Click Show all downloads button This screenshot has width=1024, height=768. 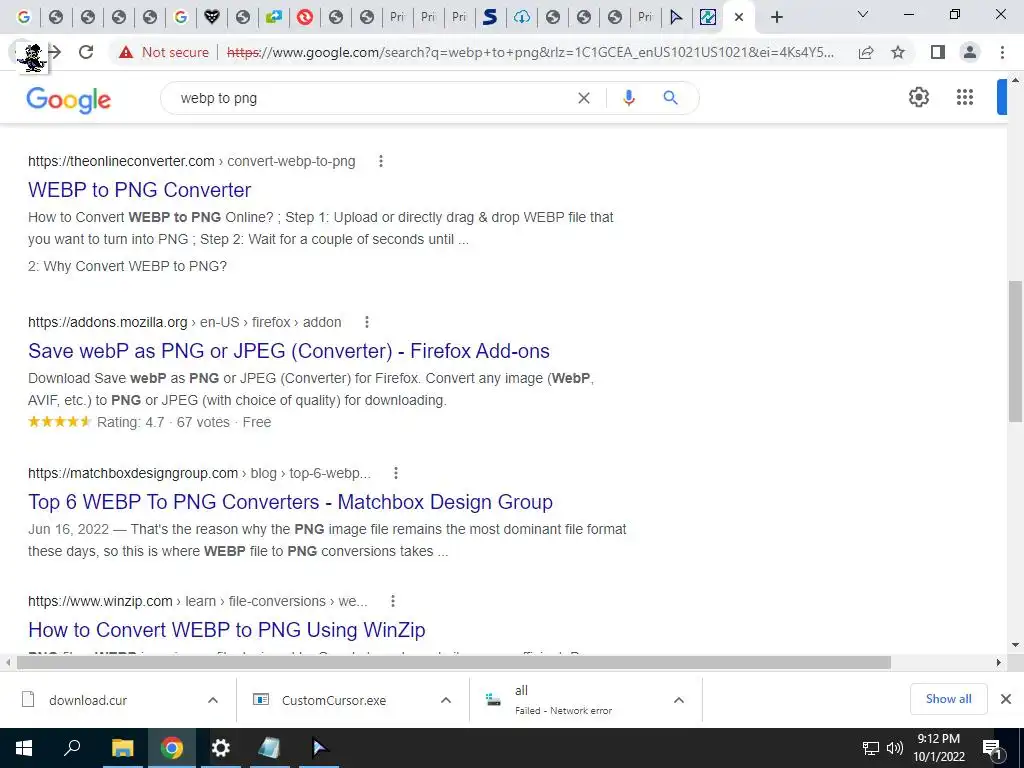pyautogui.click(x=948, y=699)
